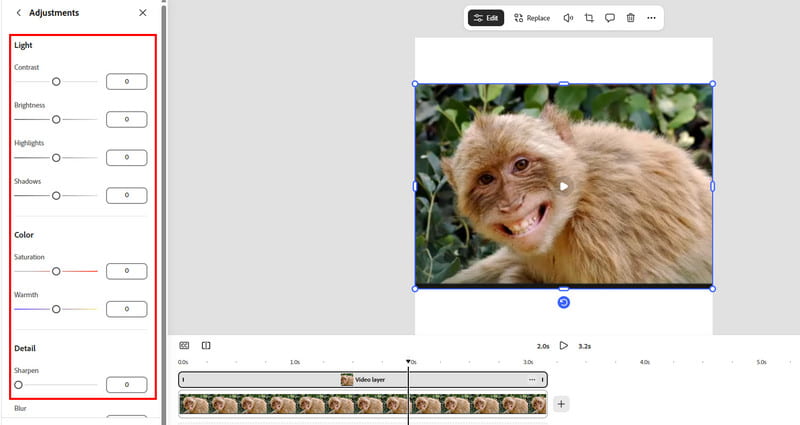This screenshot has height=425, width=800.
Task: Click the Sharpen value field
Action: (127, 385)
